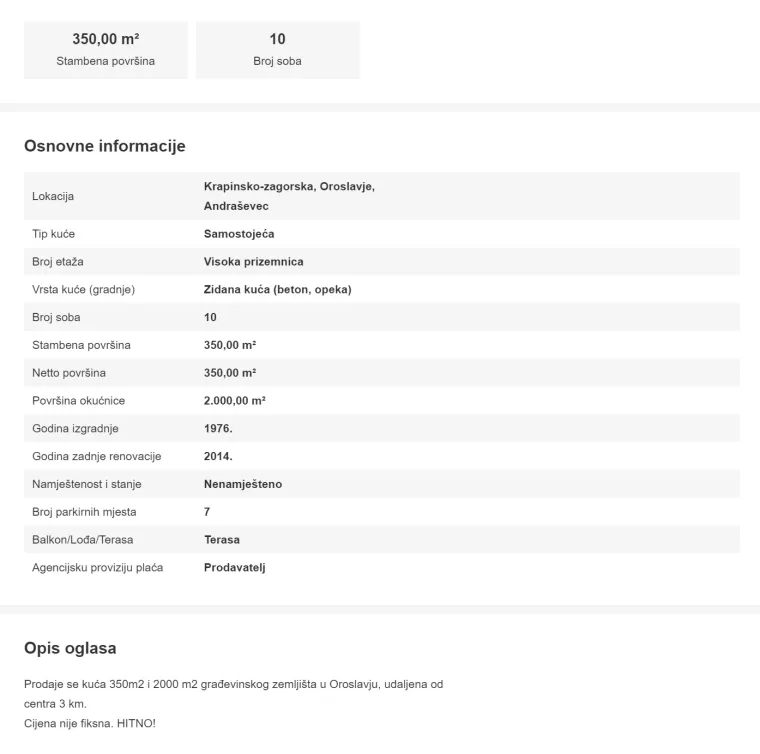This screenshot has width=760, height=754.
Task: Click the Krapinsko-zagorska, Oroslavje location value
Action: pos(288,187)
